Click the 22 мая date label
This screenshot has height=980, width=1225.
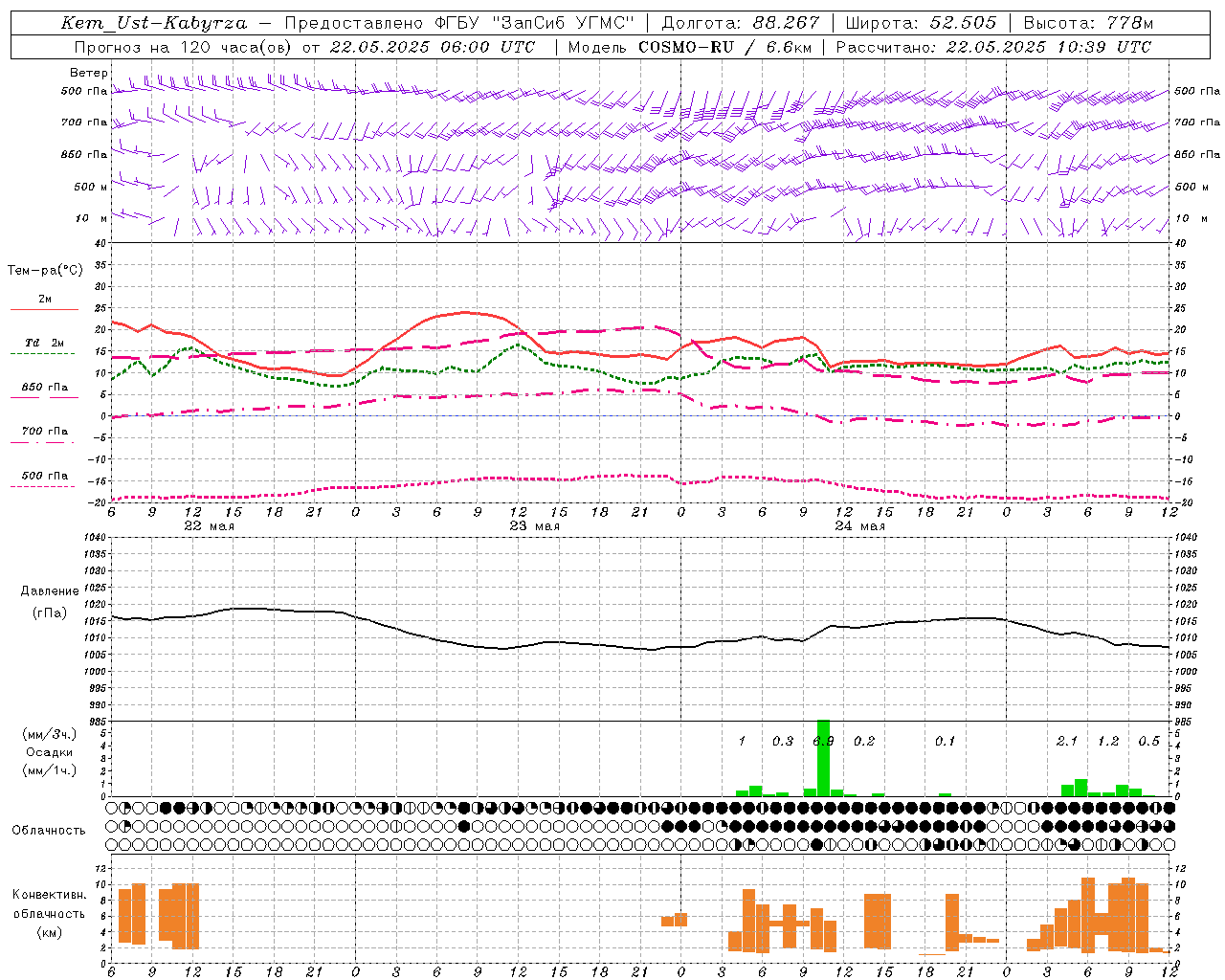tap(209, 526)
